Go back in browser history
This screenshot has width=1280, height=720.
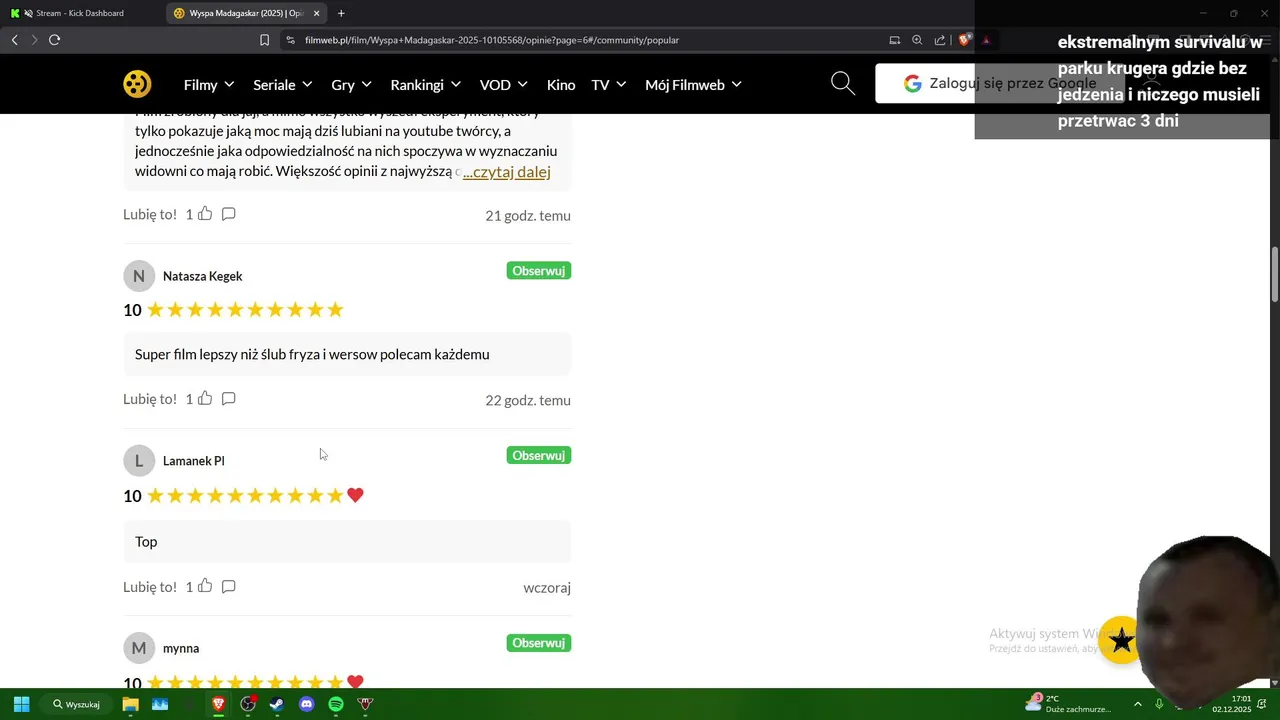[14, 40]
